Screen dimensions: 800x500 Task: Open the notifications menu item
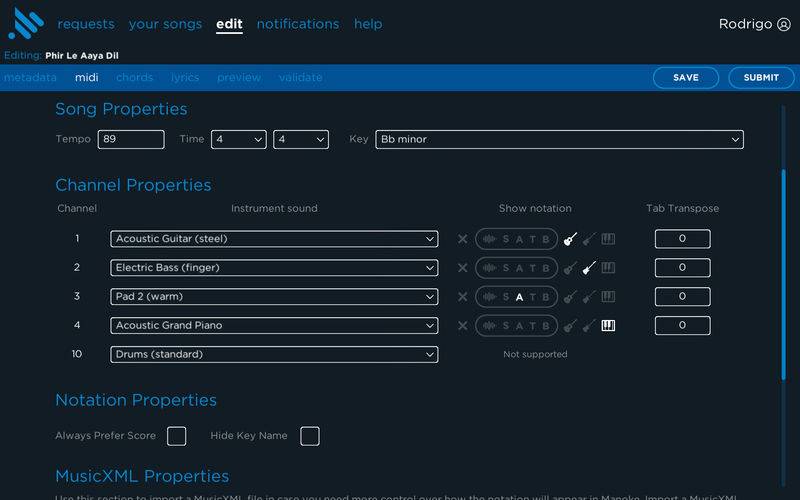click(297, 24)
